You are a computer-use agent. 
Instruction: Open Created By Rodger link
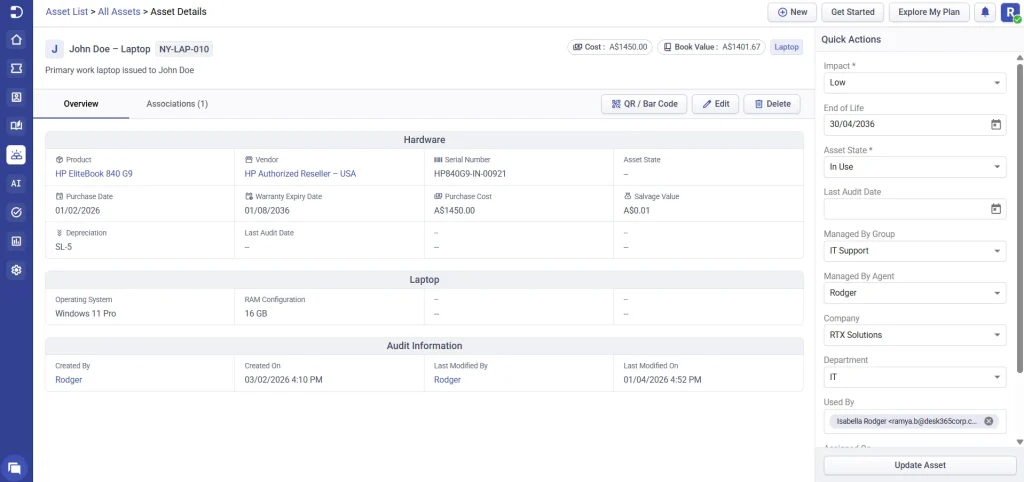tap(69, 379)
